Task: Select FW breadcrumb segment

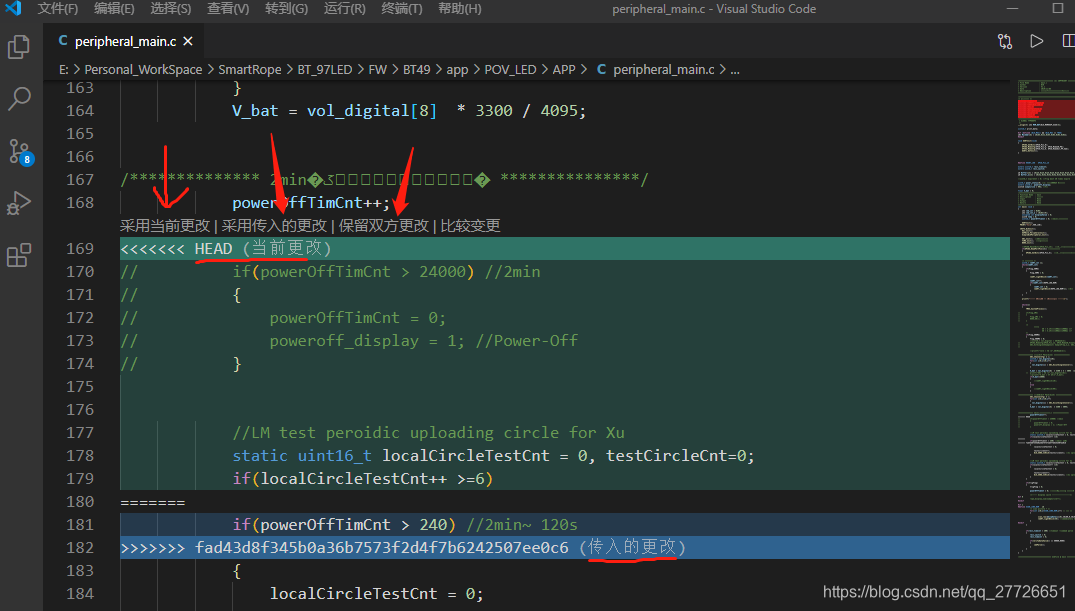Action: [x=377, y=70]
